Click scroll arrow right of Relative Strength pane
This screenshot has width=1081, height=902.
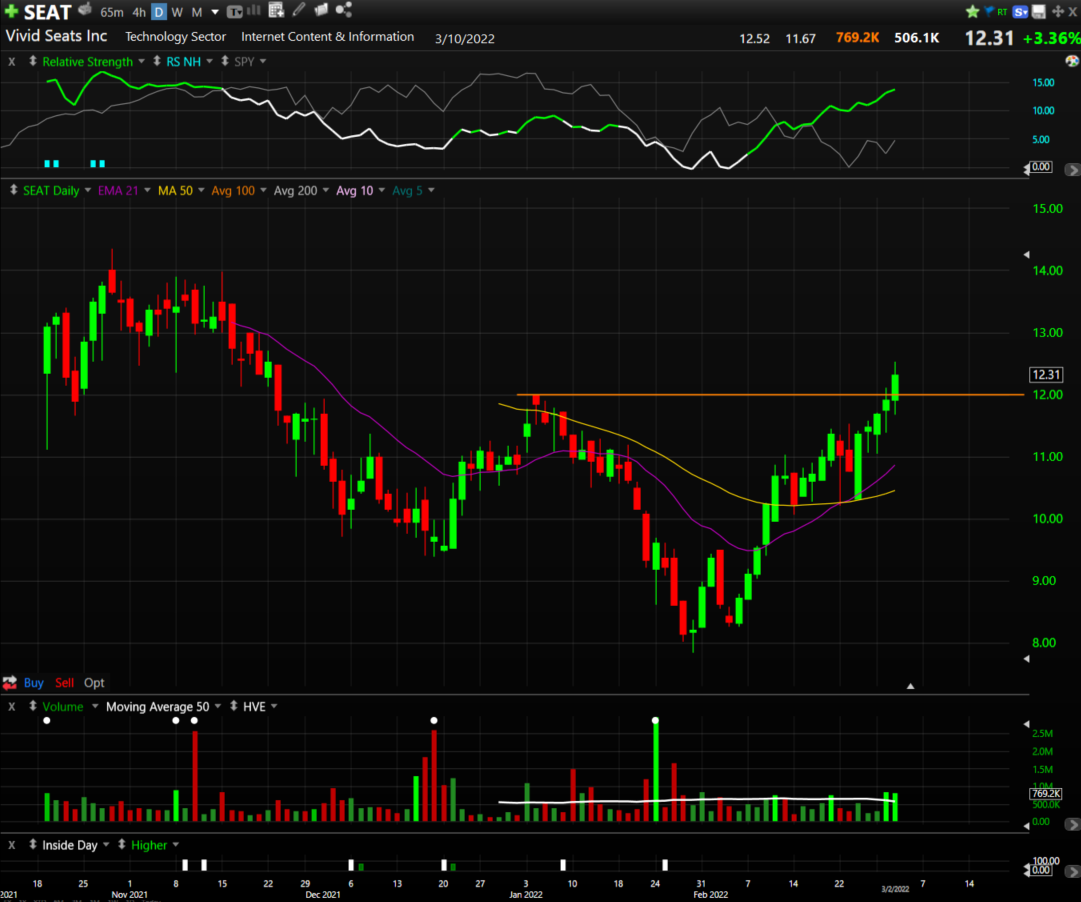click(1072, 170)
